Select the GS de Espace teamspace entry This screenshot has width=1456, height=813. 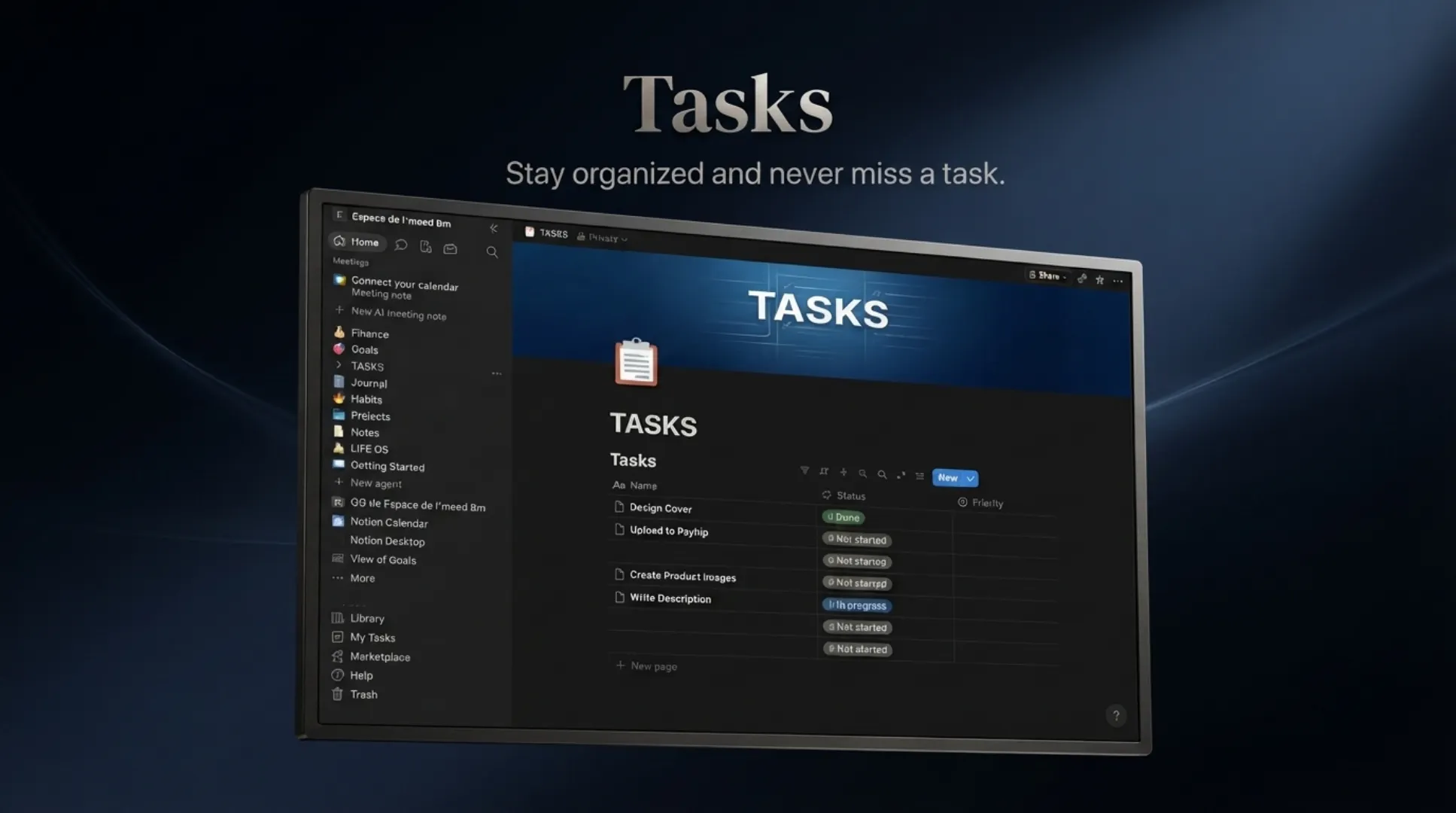(x=418, y=505)
